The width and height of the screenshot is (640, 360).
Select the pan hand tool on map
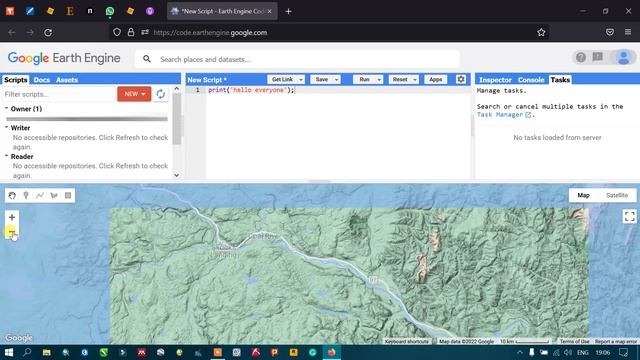pos(12,196)
